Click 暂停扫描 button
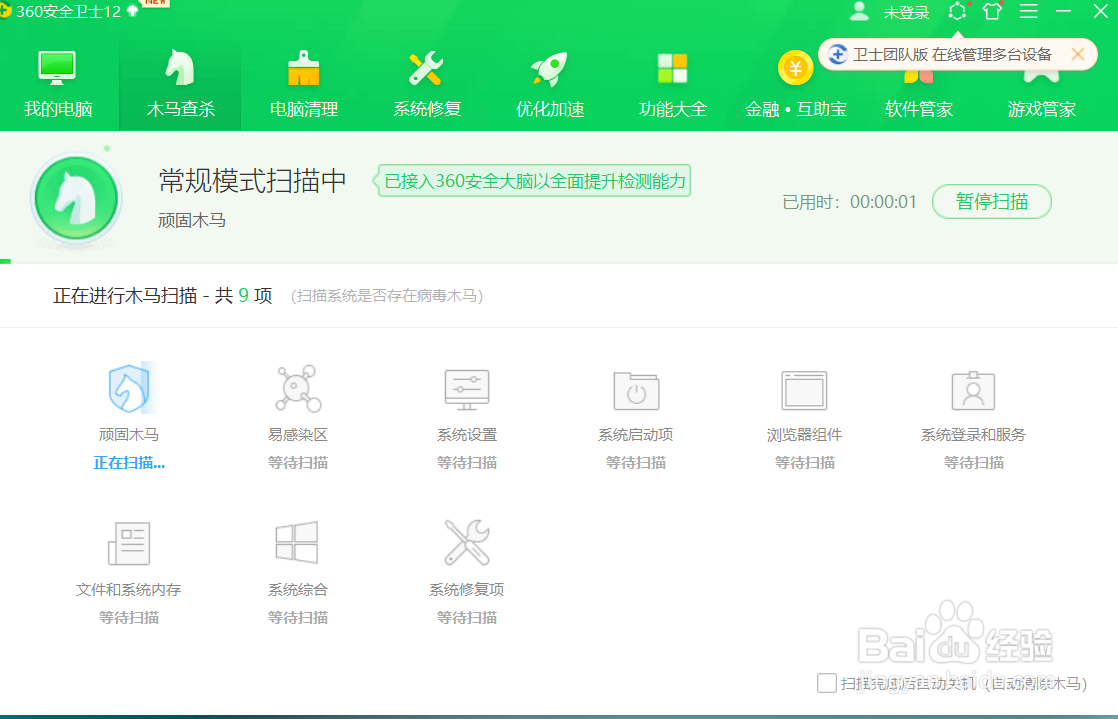The height and width of the screenshot is (719, 1118). 992,202
